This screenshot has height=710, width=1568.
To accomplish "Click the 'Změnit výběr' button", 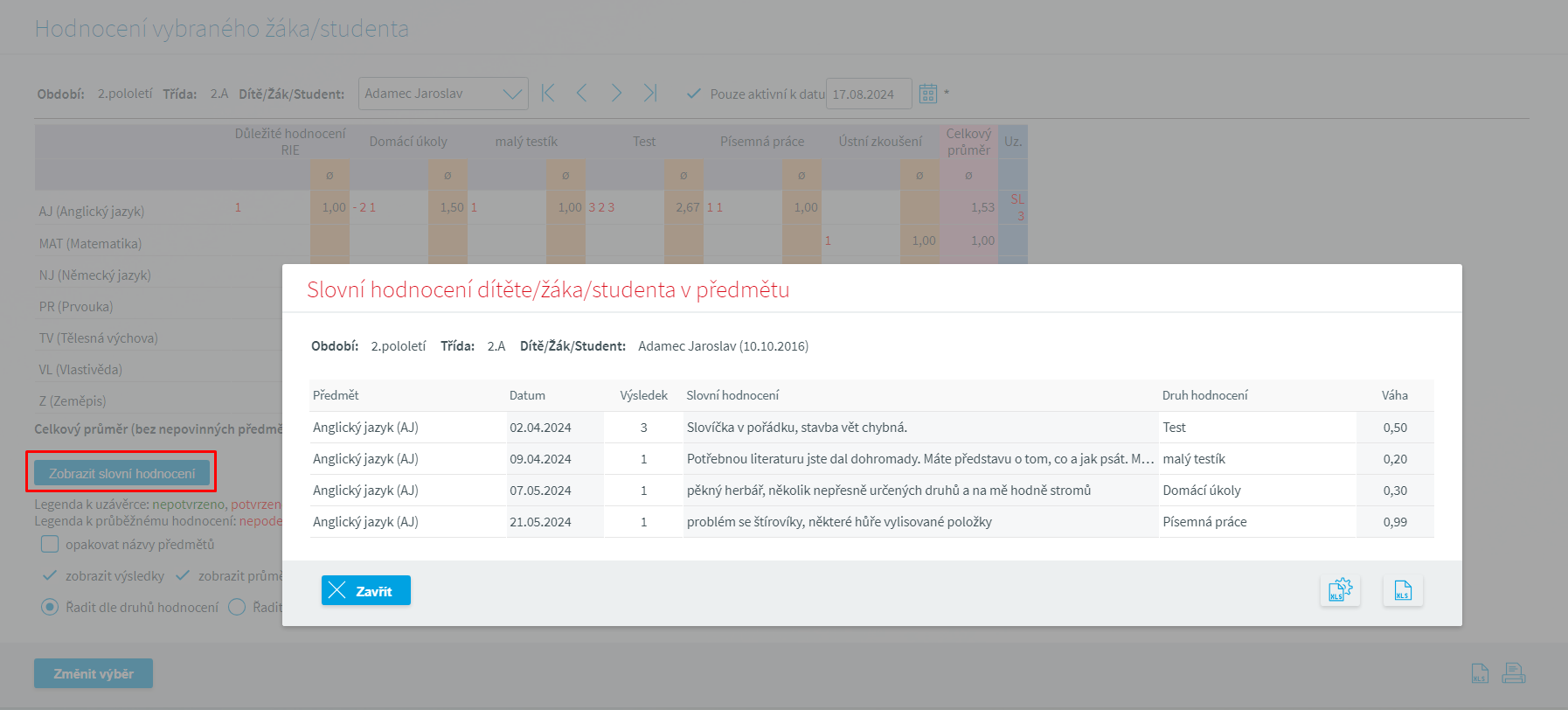I will pyautogui.click(x=94, y=673).
